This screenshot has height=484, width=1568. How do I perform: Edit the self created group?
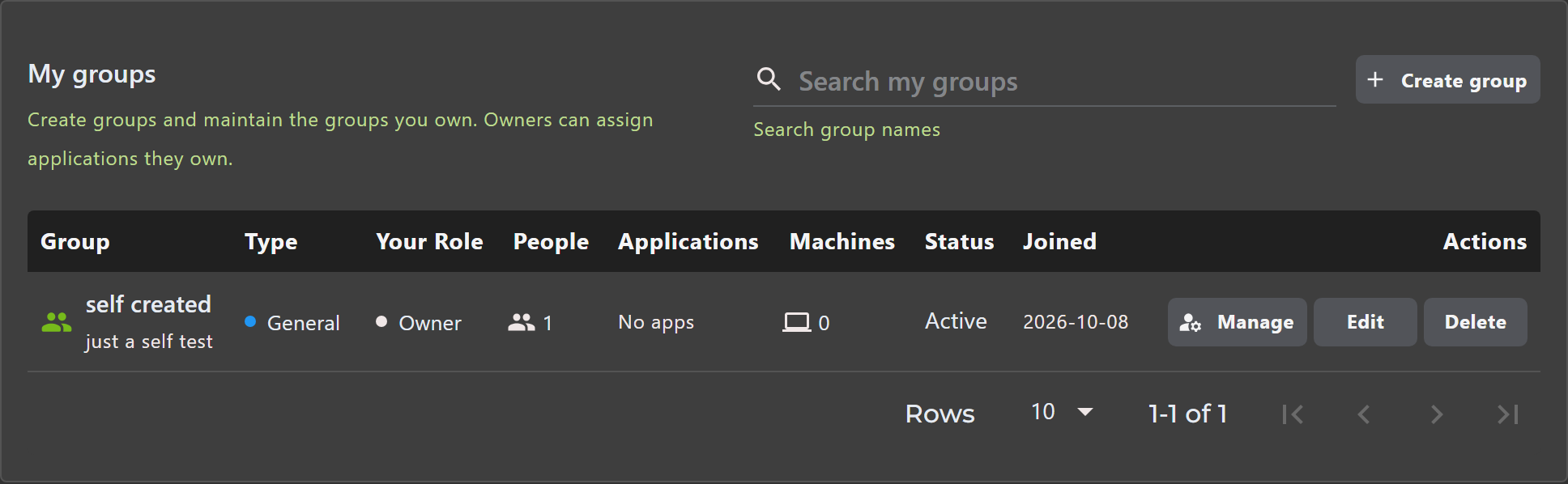tap(1366, 322)
